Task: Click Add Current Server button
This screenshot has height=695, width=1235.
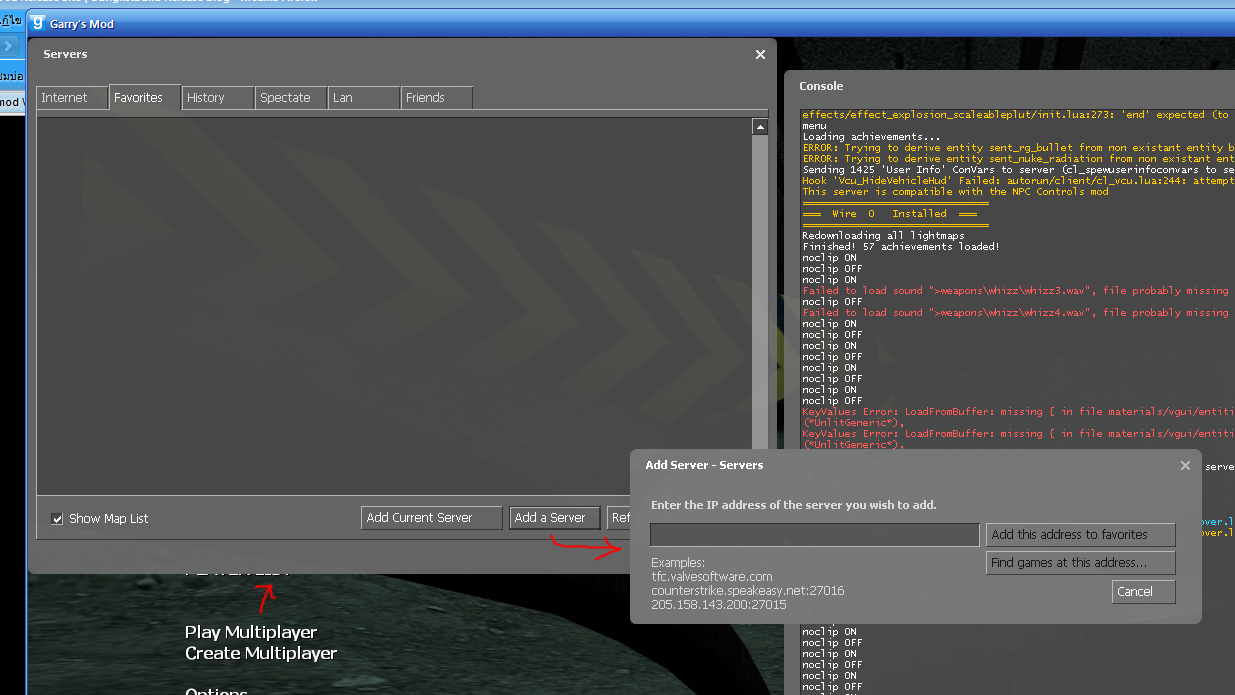Action: pyautogui.click(x=431, y=517)
